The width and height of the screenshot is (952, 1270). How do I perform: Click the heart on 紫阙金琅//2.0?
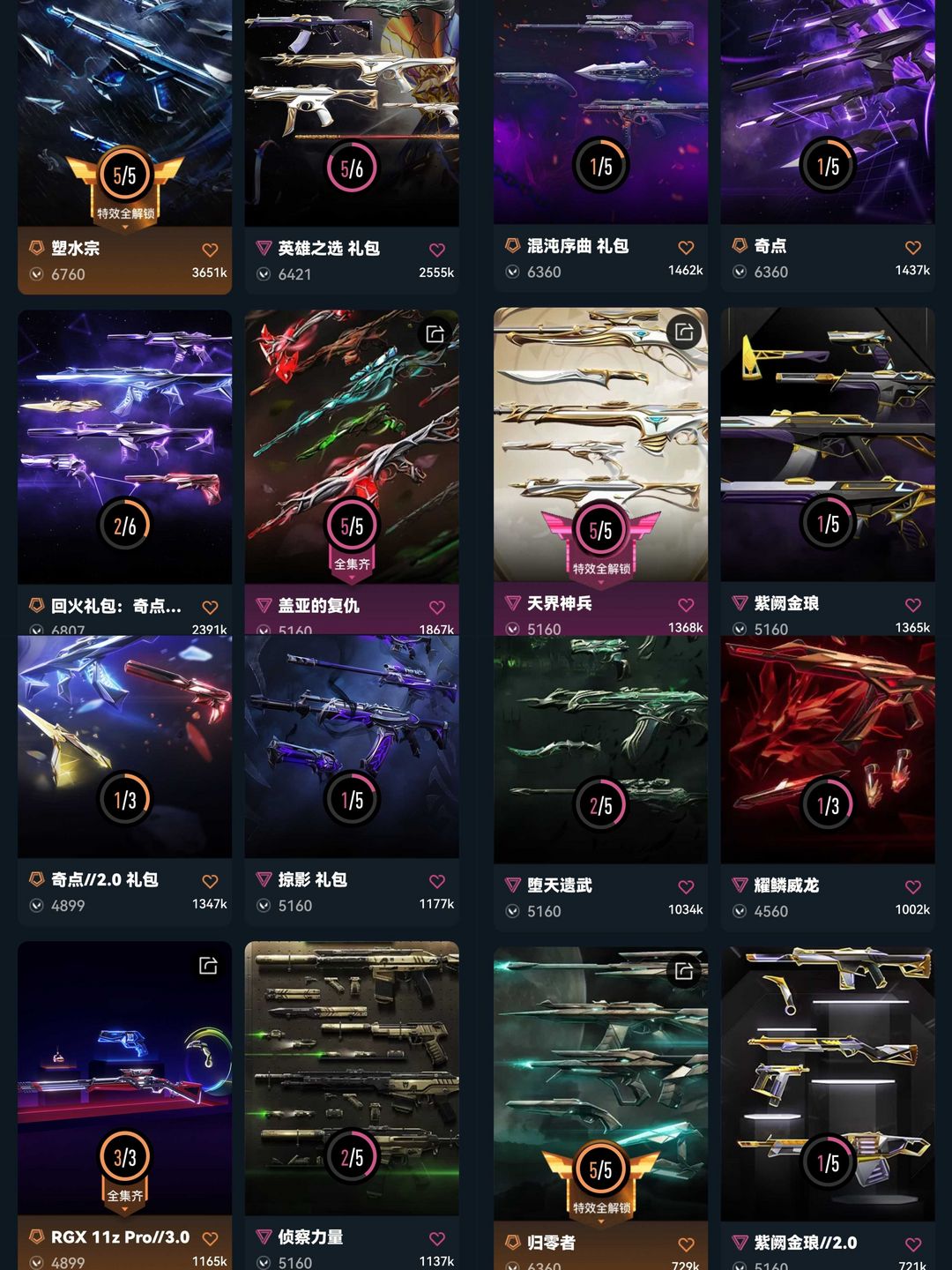coord(913,1244)
